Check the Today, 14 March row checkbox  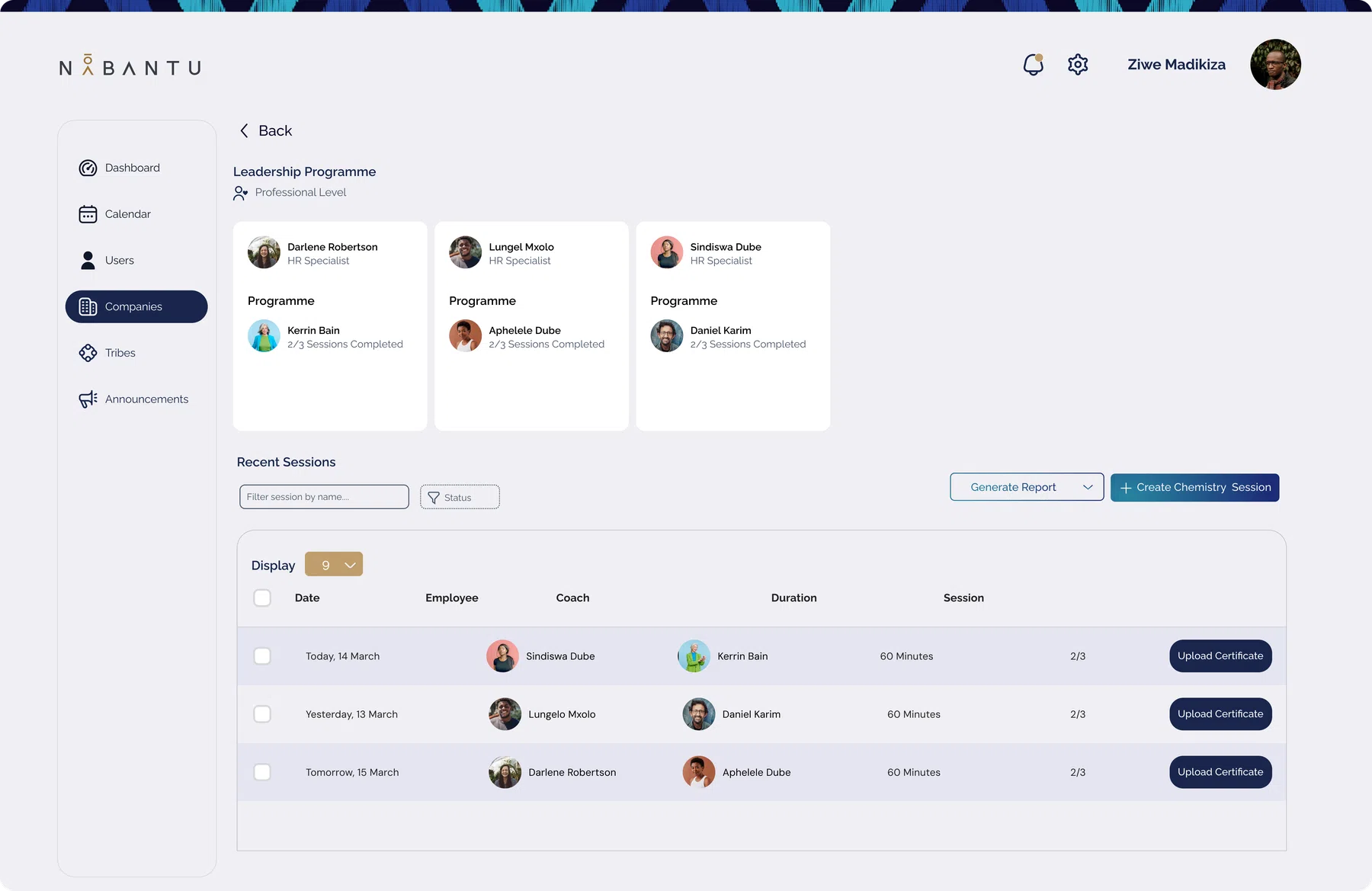point(262,656)
